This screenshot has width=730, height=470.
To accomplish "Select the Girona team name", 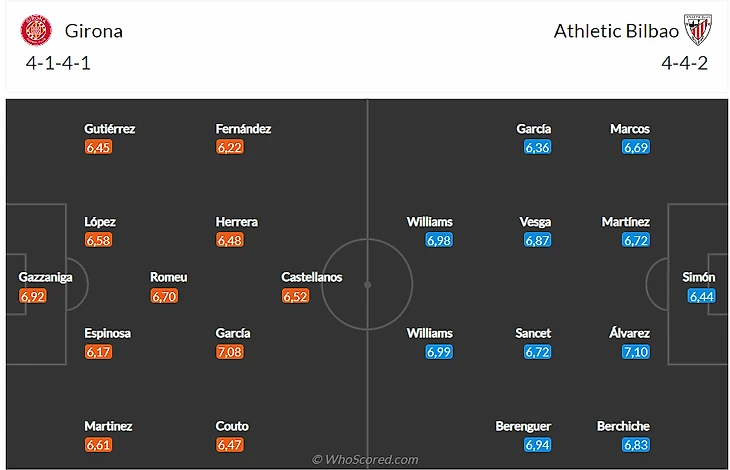I will click(x=93, y=31).
